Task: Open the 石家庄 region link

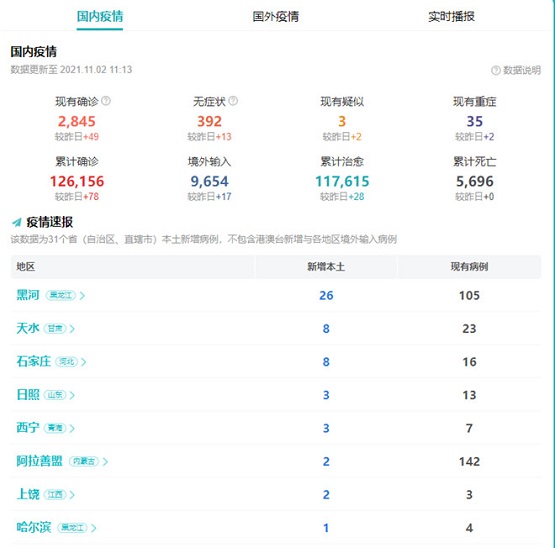Action: point(34,361)
